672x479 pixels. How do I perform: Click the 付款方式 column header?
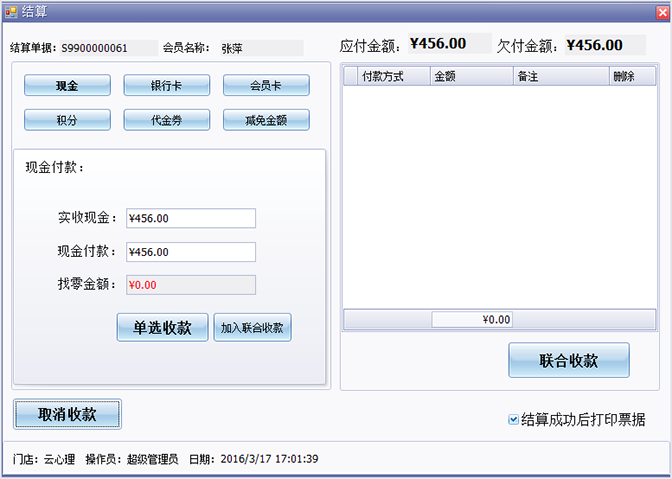(x=394, y=76)
